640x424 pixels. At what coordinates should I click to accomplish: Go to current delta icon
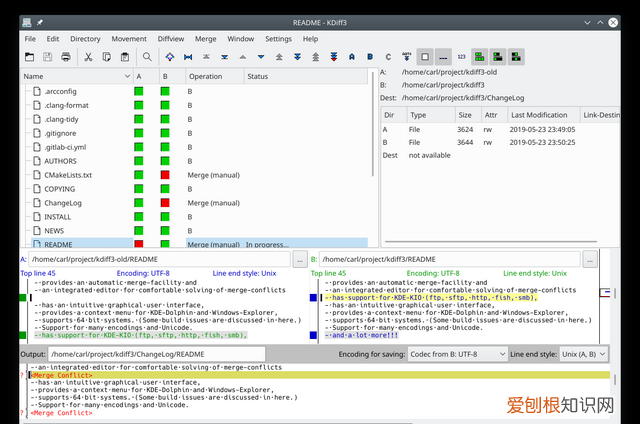tap(170, 57)
